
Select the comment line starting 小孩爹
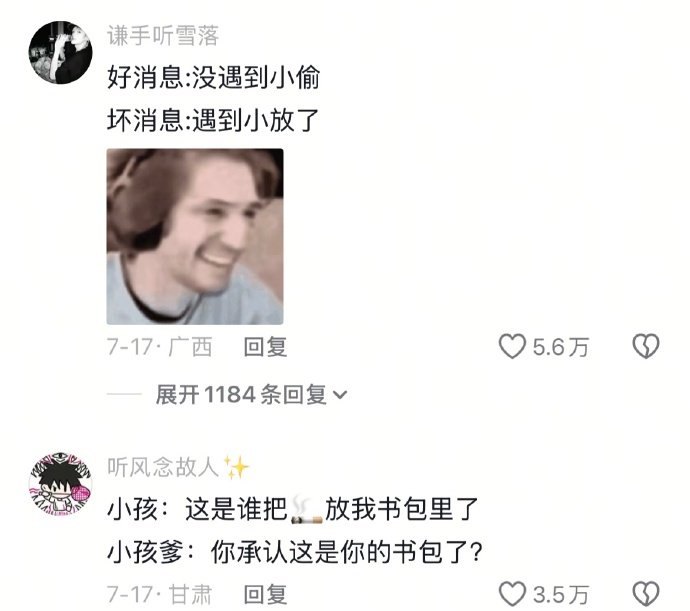coord(295,552)
